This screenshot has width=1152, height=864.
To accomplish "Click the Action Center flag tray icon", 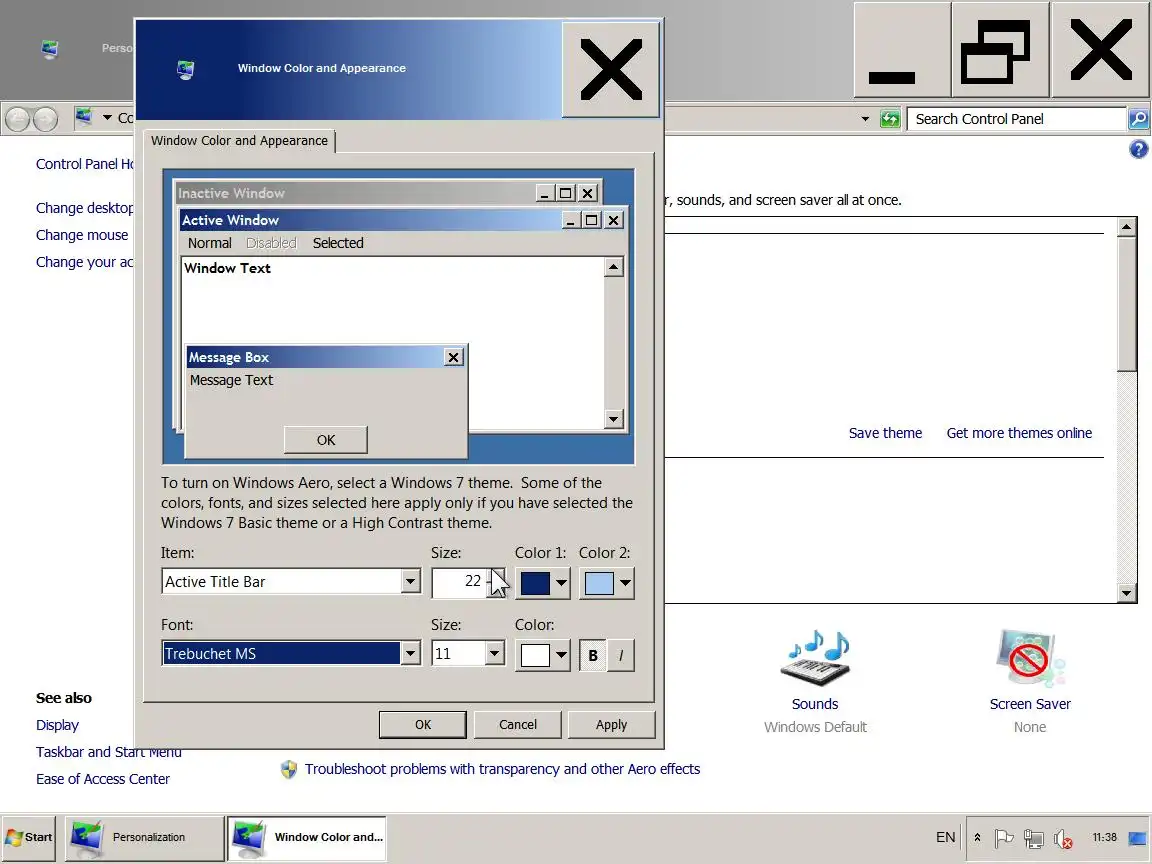I will pyautogui.click(x=1004, y=838).
